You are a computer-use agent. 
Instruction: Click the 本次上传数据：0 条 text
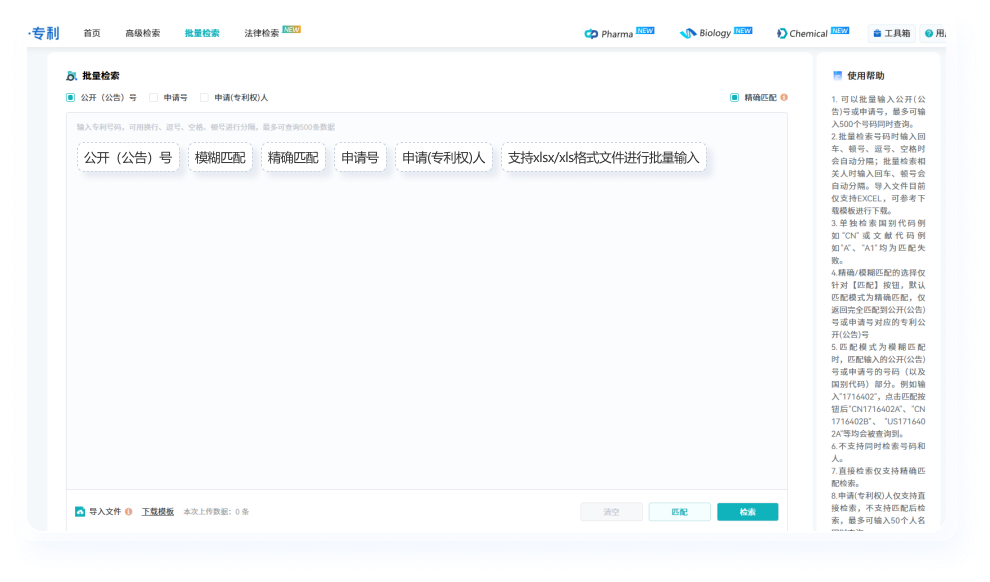point(216,511)
